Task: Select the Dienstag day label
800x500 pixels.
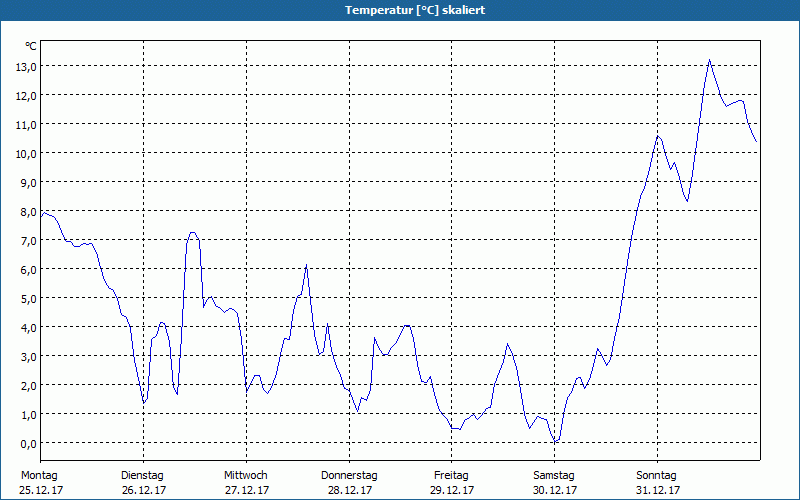Action: (x=142, y=476)
